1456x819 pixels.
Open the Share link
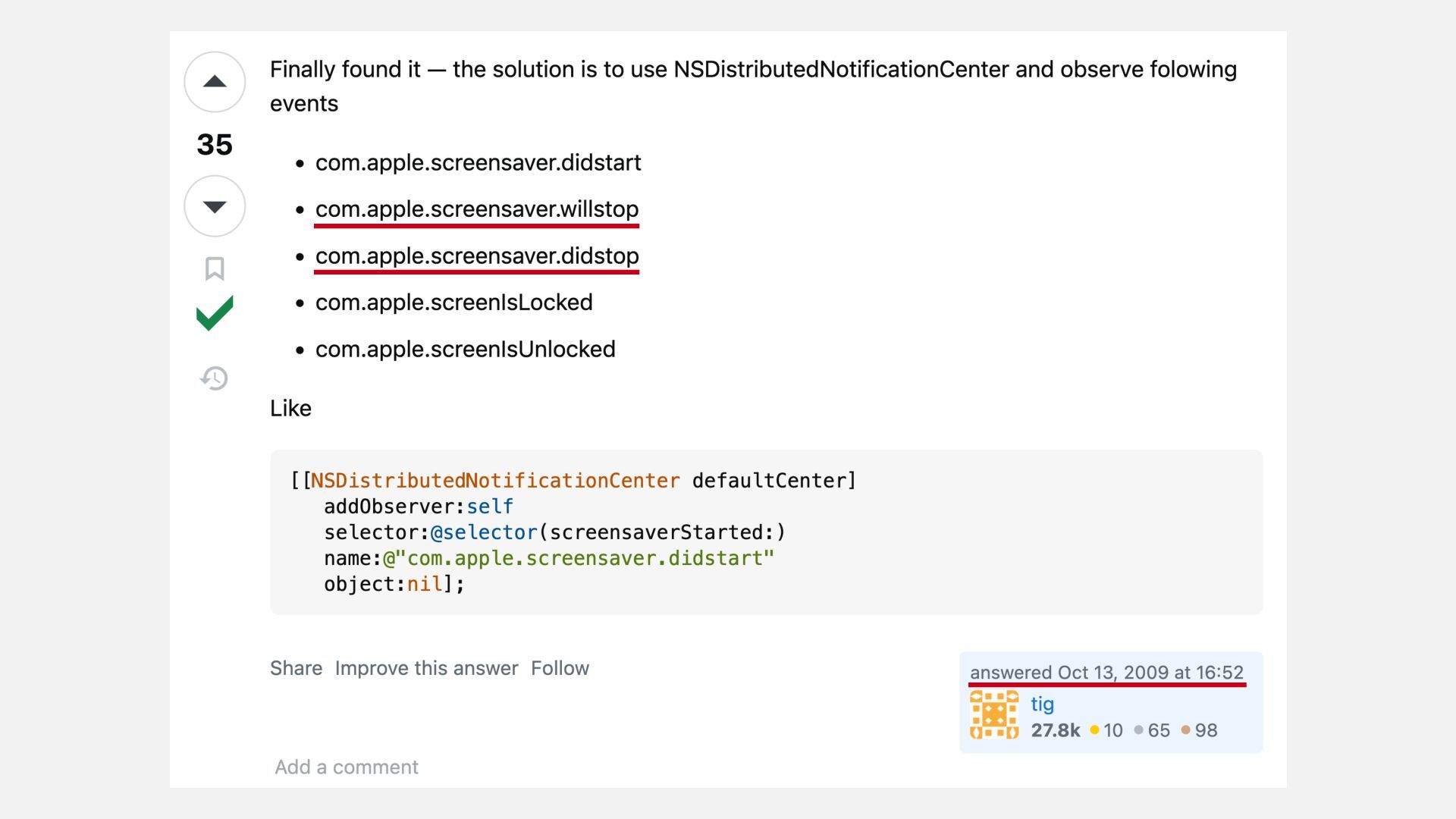click(296, 668)
